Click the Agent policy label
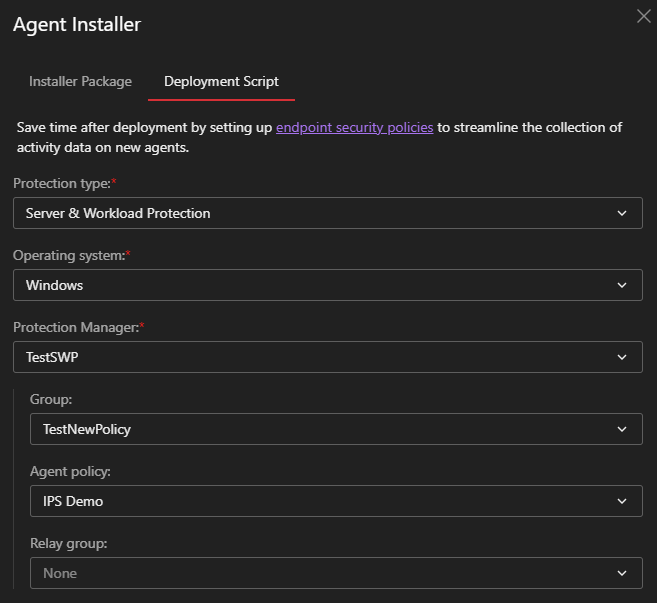657x603 pixels. [x=69, y=471]
